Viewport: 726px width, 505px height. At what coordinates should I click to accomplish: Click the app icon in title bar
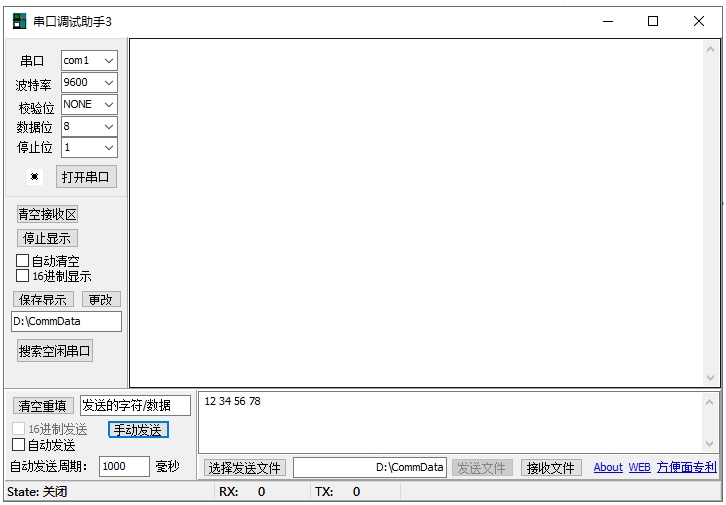coord(19,21)
